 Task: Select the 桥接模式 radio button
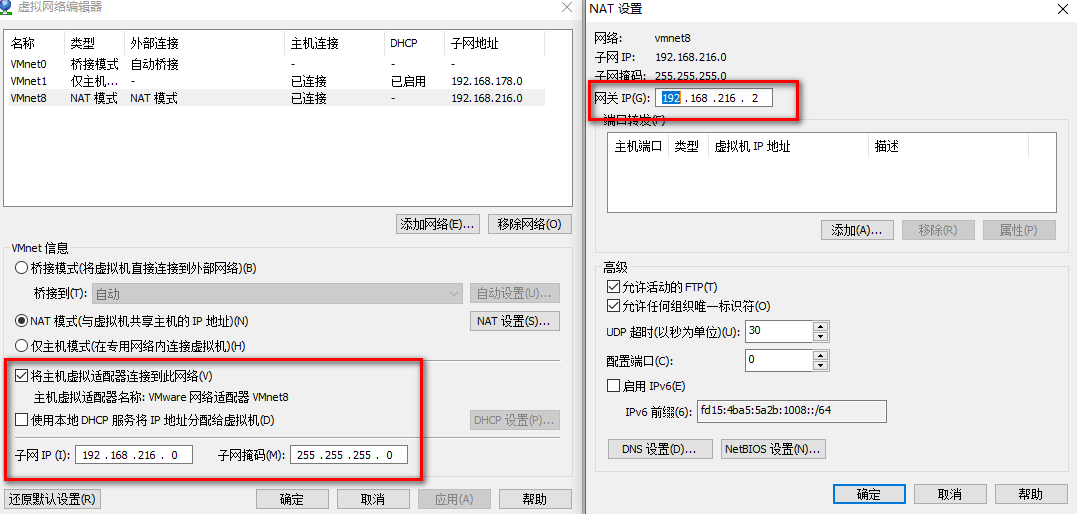coord(22,268)
